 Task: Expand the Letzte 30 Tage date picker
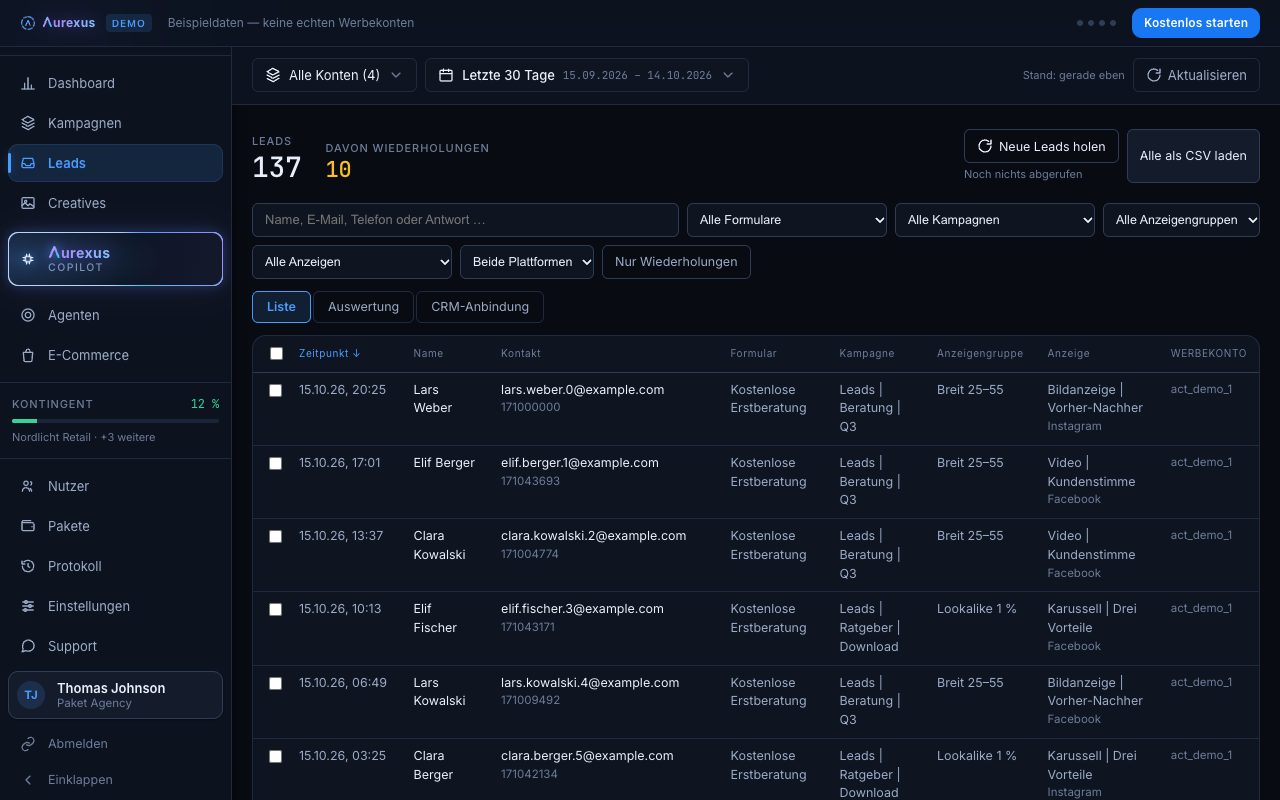[587, 75]
